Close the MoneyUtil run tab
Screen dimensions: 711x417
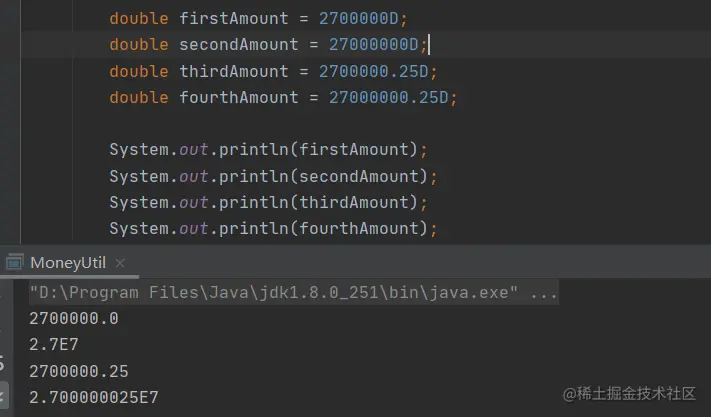[x=120, y=263]
